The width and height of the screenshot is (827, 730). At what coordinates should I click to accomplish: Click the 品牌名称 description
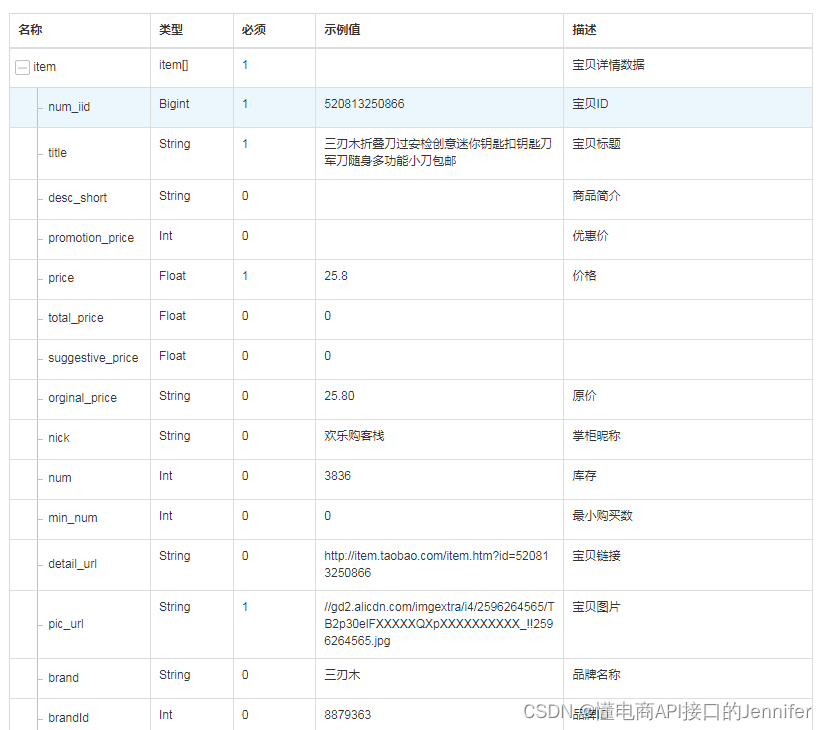pyautogui.click(x=597, y=675)
